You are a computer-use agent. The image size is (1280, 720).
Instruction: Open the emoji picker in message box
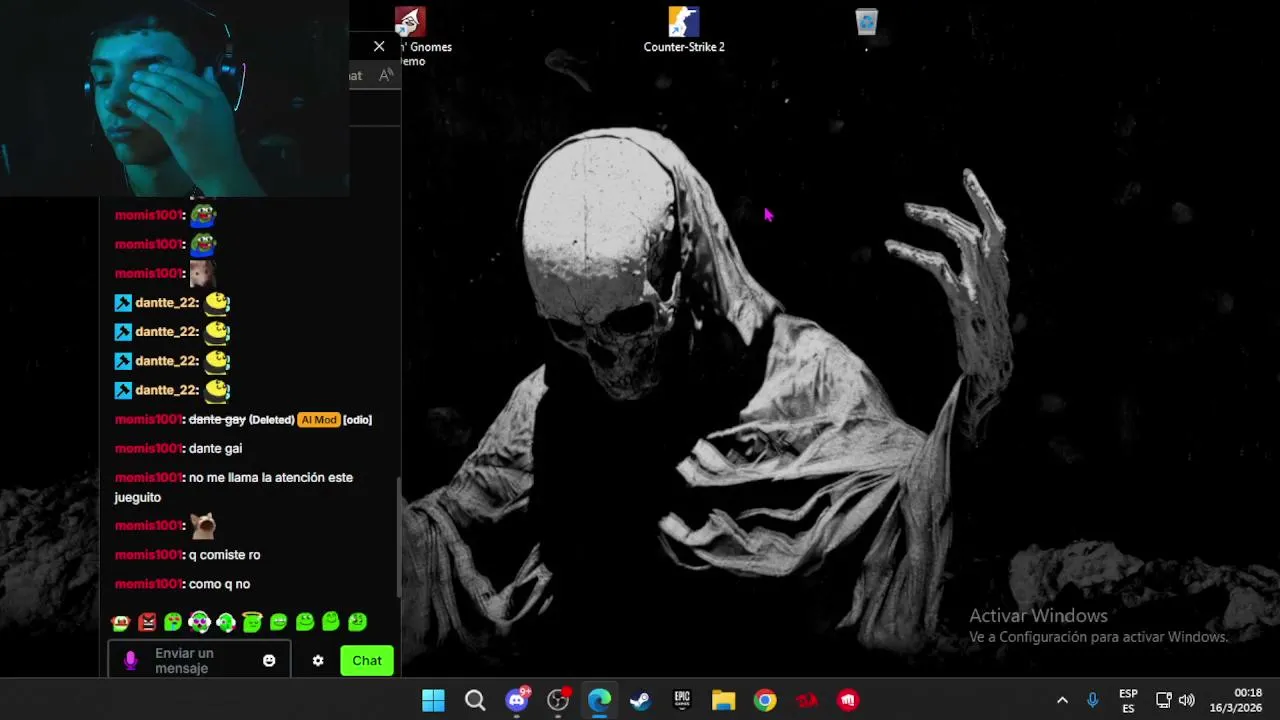coord(269,660)
